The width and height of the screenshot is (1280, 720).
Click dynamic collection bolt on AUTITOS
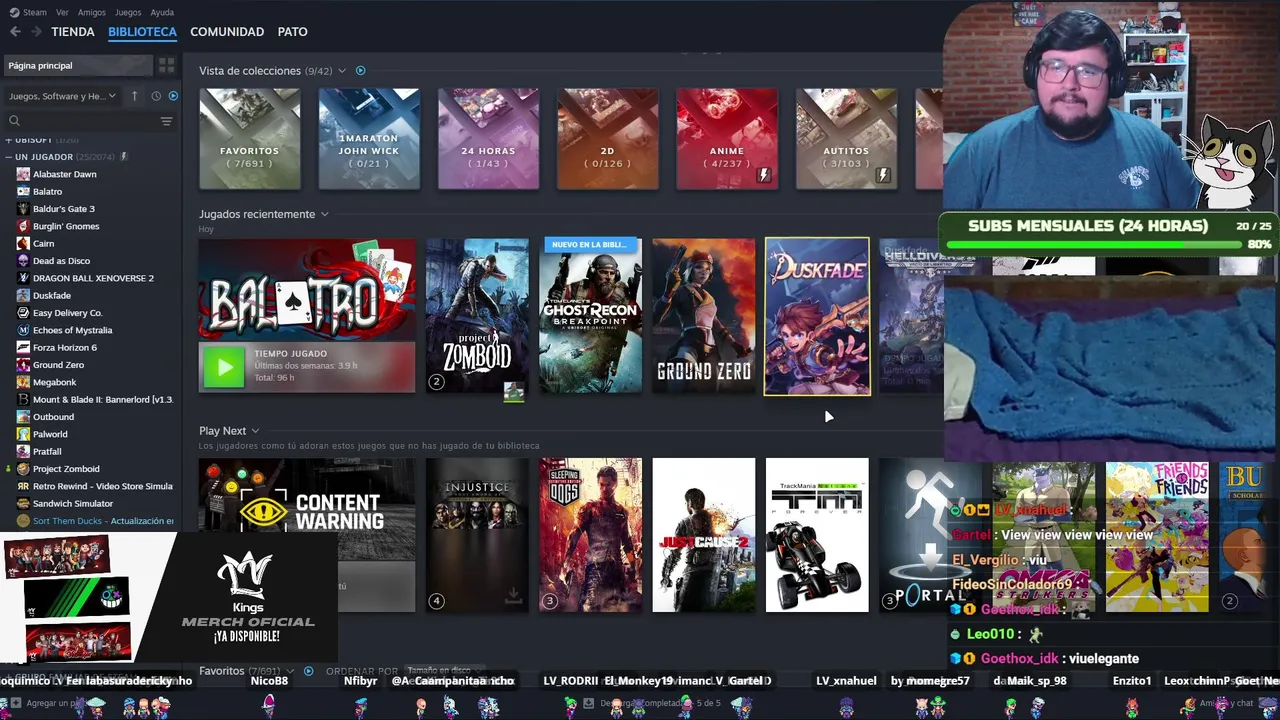[x=883, y=175]
